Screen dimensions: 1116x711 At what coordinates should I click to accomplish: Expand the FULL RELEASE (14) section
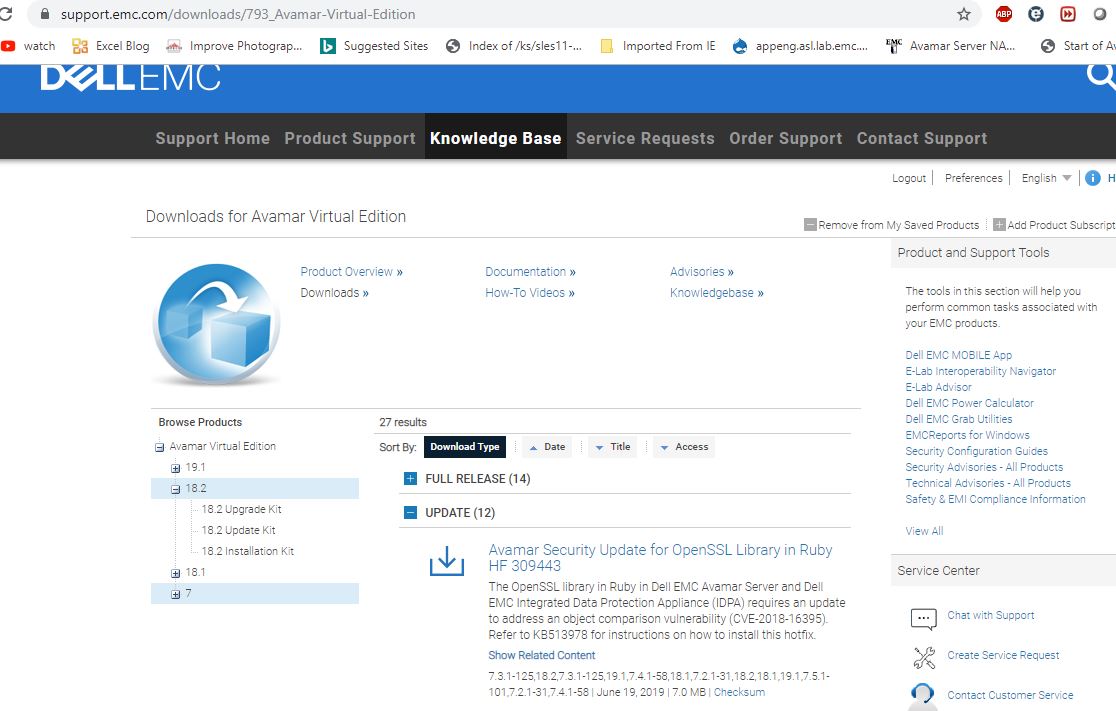coord(408,478)
